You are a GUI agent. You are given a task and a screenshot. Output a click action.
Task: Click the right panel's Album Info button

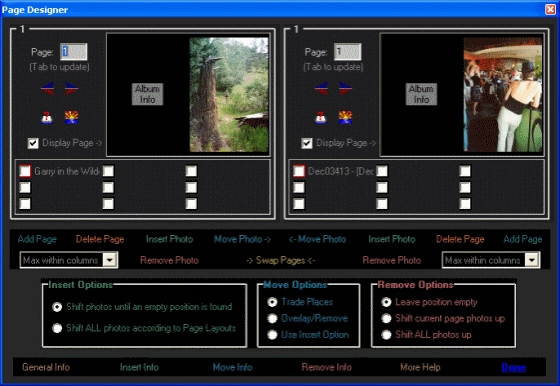point(421,94)
